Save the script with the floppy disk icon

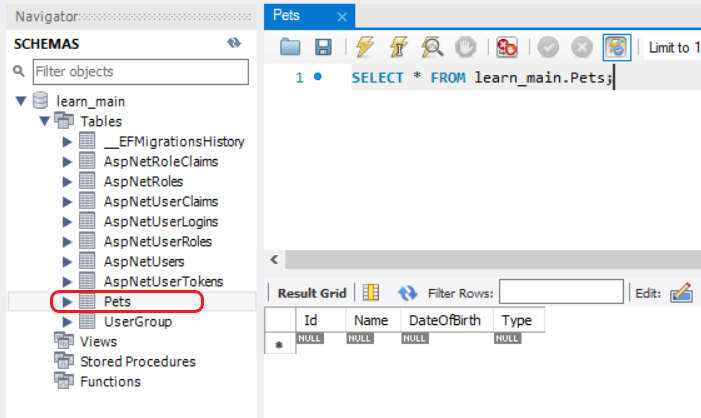pyautogui.click(x=322, y=47)
